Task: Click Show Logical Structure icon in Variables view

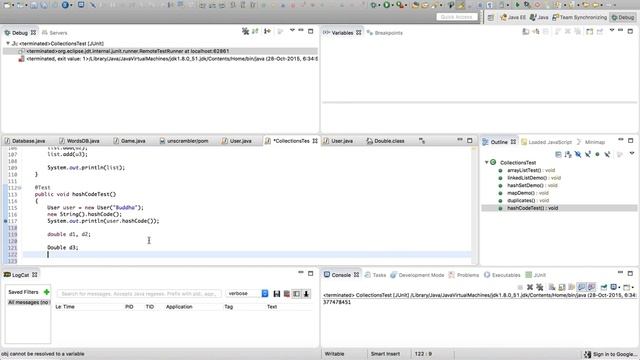Action: (536, 31)
